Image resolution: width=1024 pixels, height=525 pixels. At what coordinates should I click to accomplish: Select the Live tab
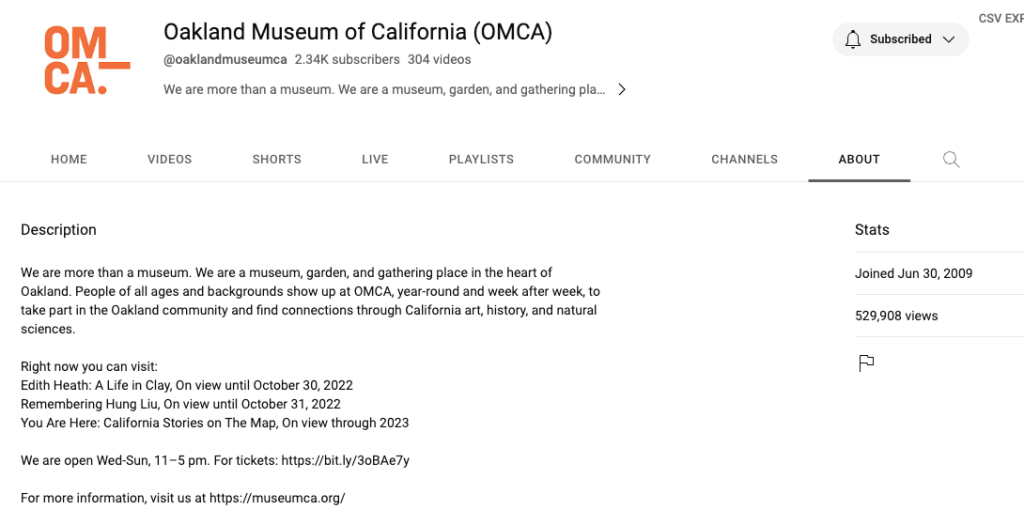tap(375, 159)
